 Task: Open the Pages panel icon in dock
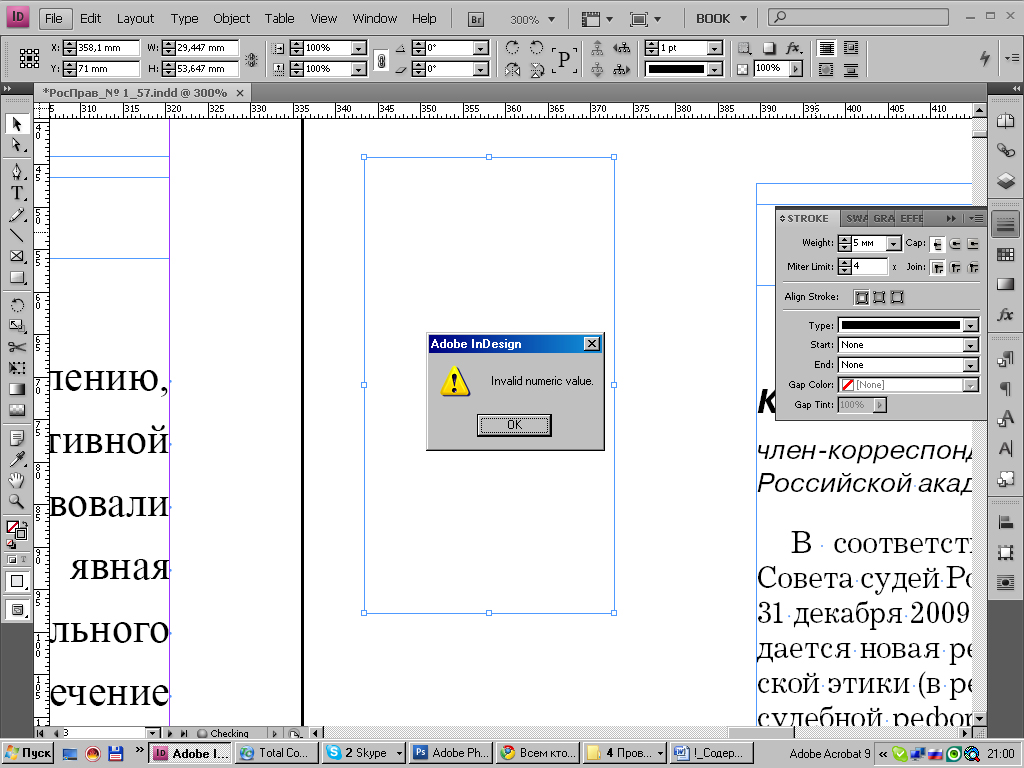[x=1006, y=122]
